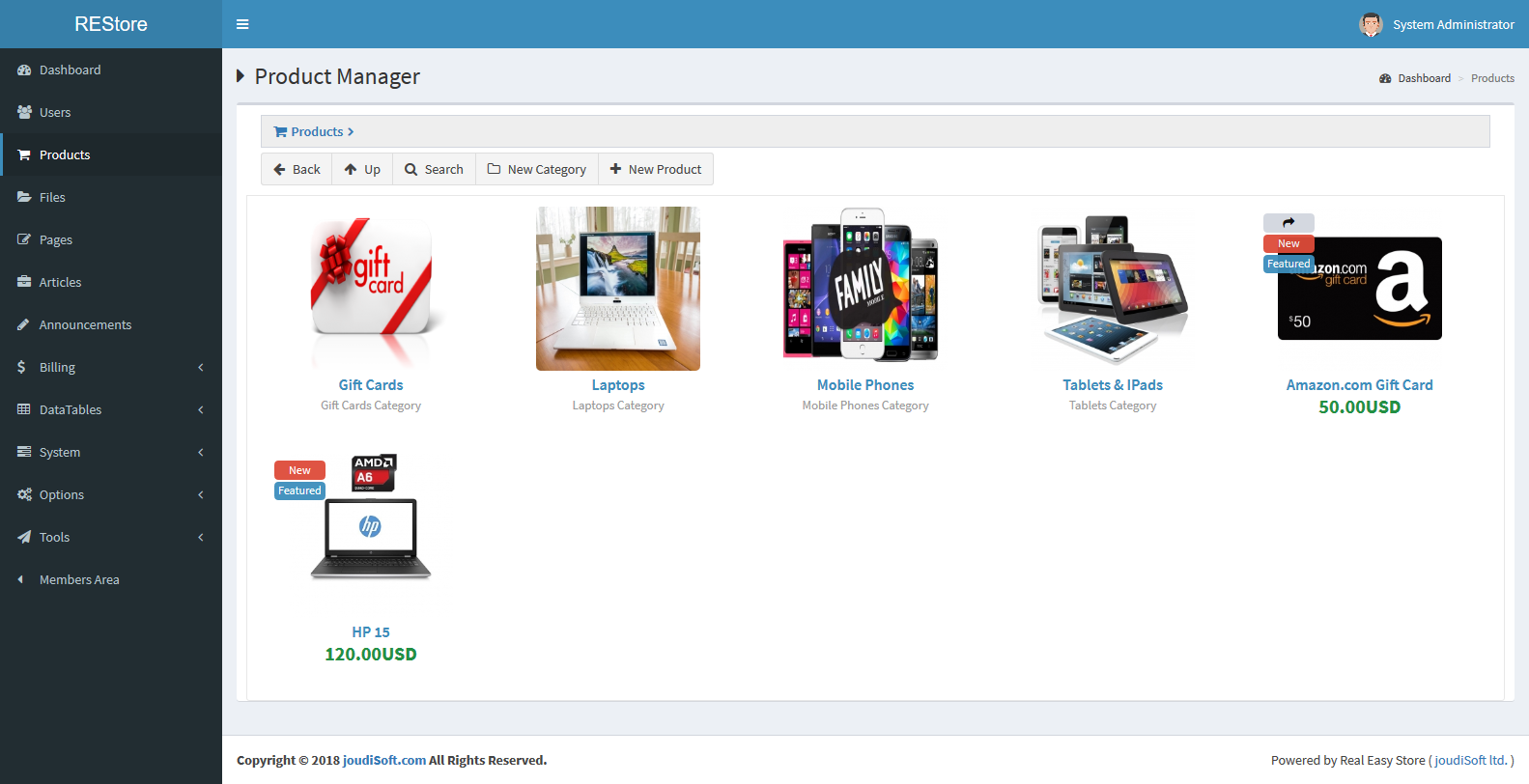Screen dimensions: 1529x784
Task: Follow the joudiSoft.com copyright link
Action: (x=384, y=760)
